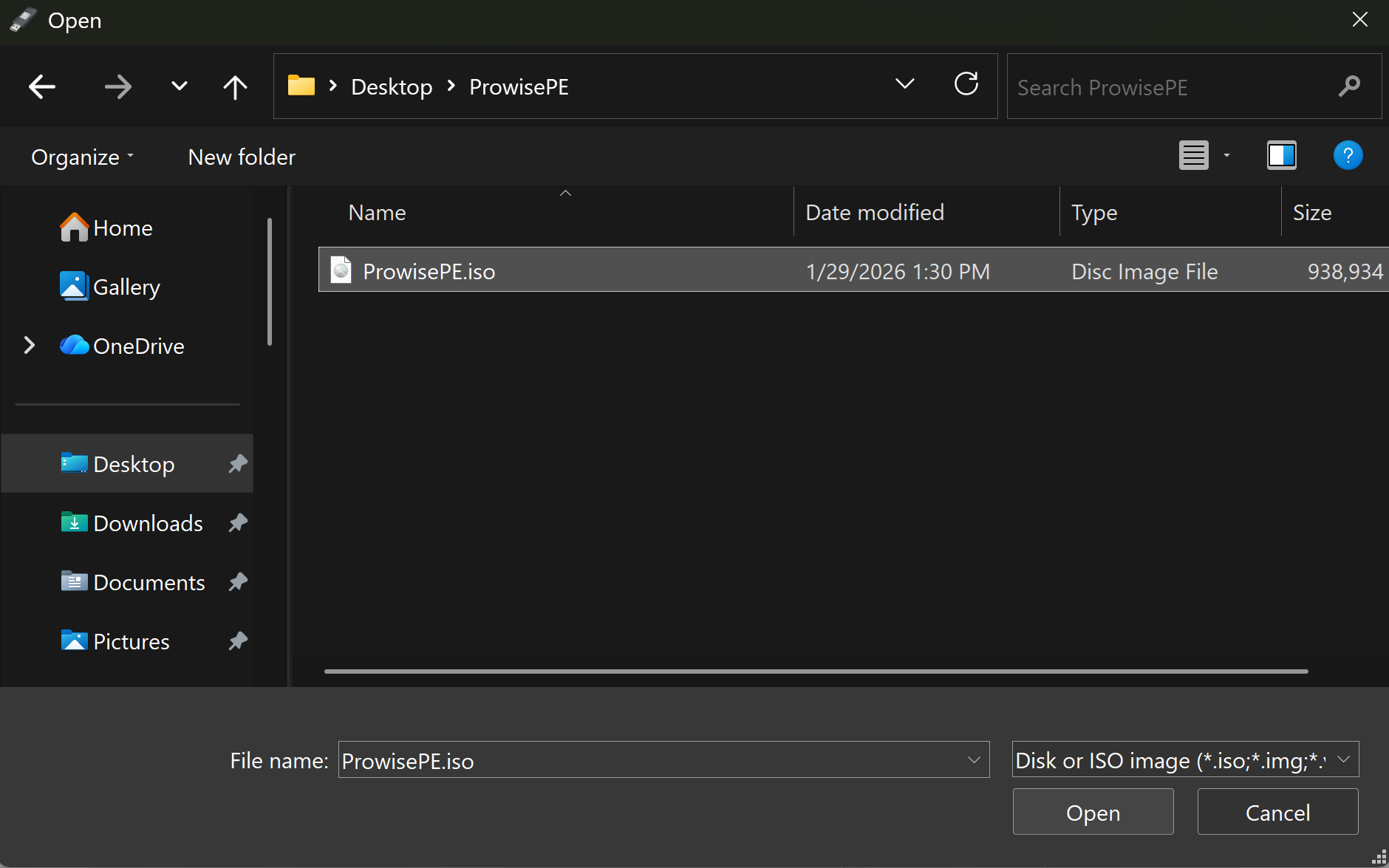Change the view layout icon
The image size is (1389, 868).
click(1193, 156)
